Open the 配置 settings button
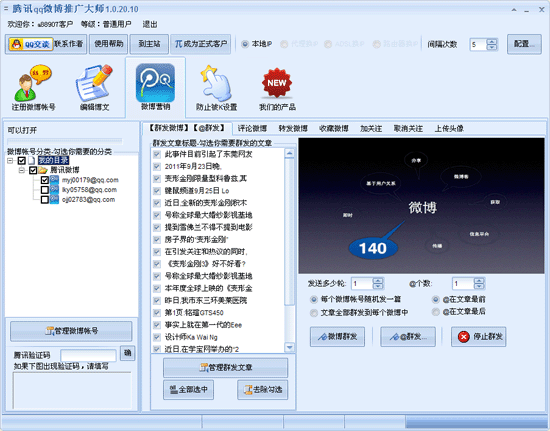The width and height of the screenshot is (550, 431). [x=524, y=44]
